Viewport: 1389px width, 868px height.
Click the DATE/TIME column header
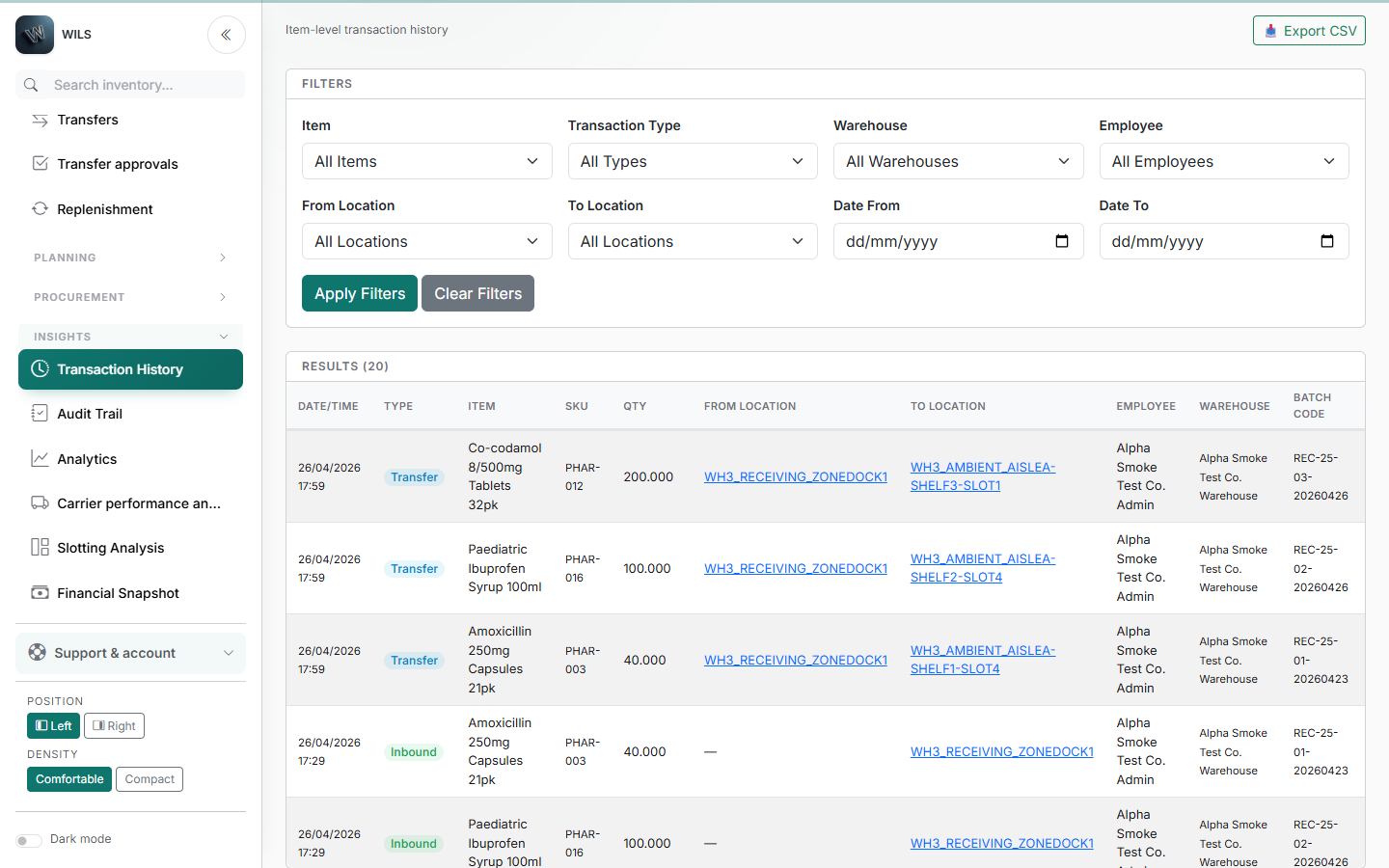(328, 406)
